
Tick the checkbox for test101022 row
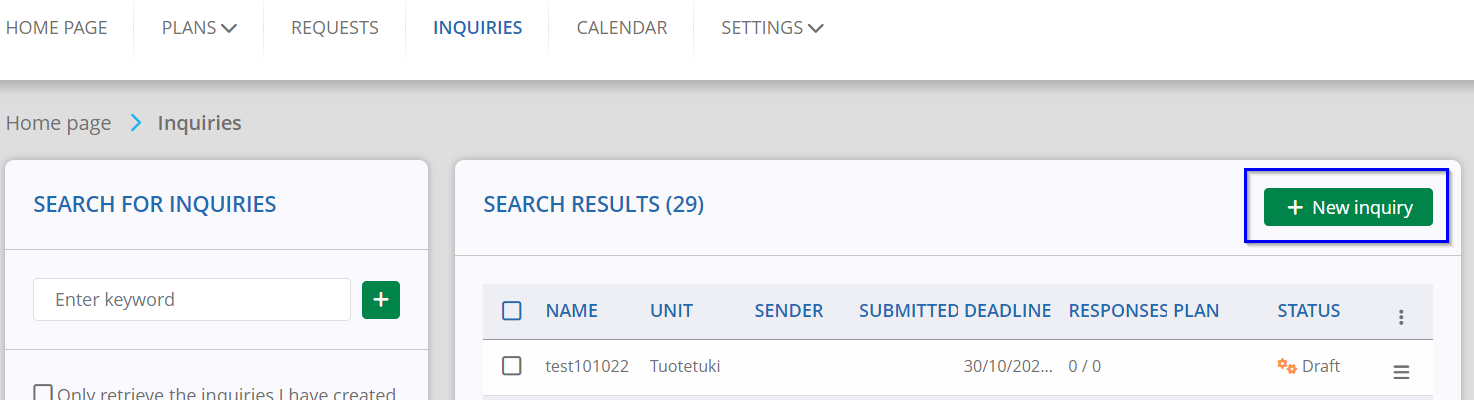point(512,366)
